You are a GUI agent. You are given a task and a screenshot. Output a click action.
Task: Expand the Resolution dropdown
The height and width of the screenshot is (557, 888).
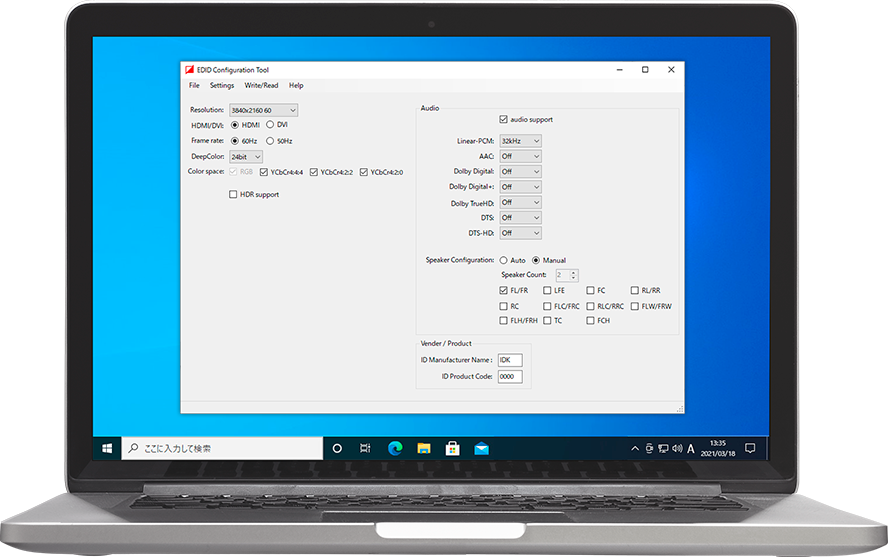click(264, 110)
